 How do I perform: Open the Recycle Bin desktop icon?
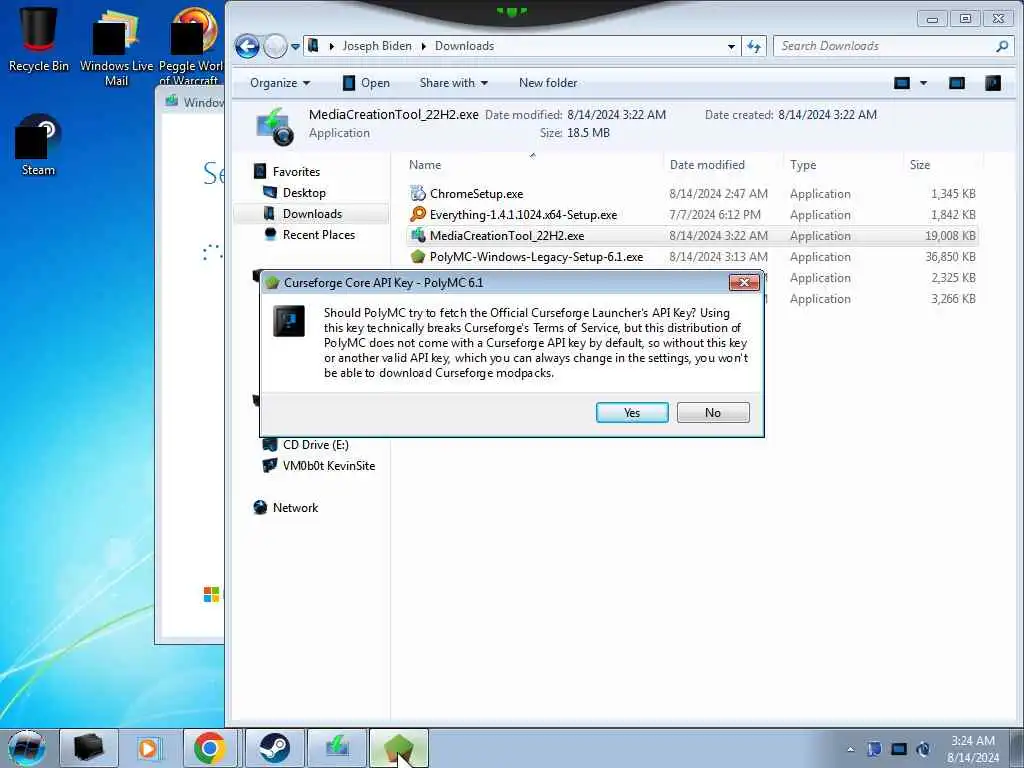pyautogui.click(x=39, y=39)
